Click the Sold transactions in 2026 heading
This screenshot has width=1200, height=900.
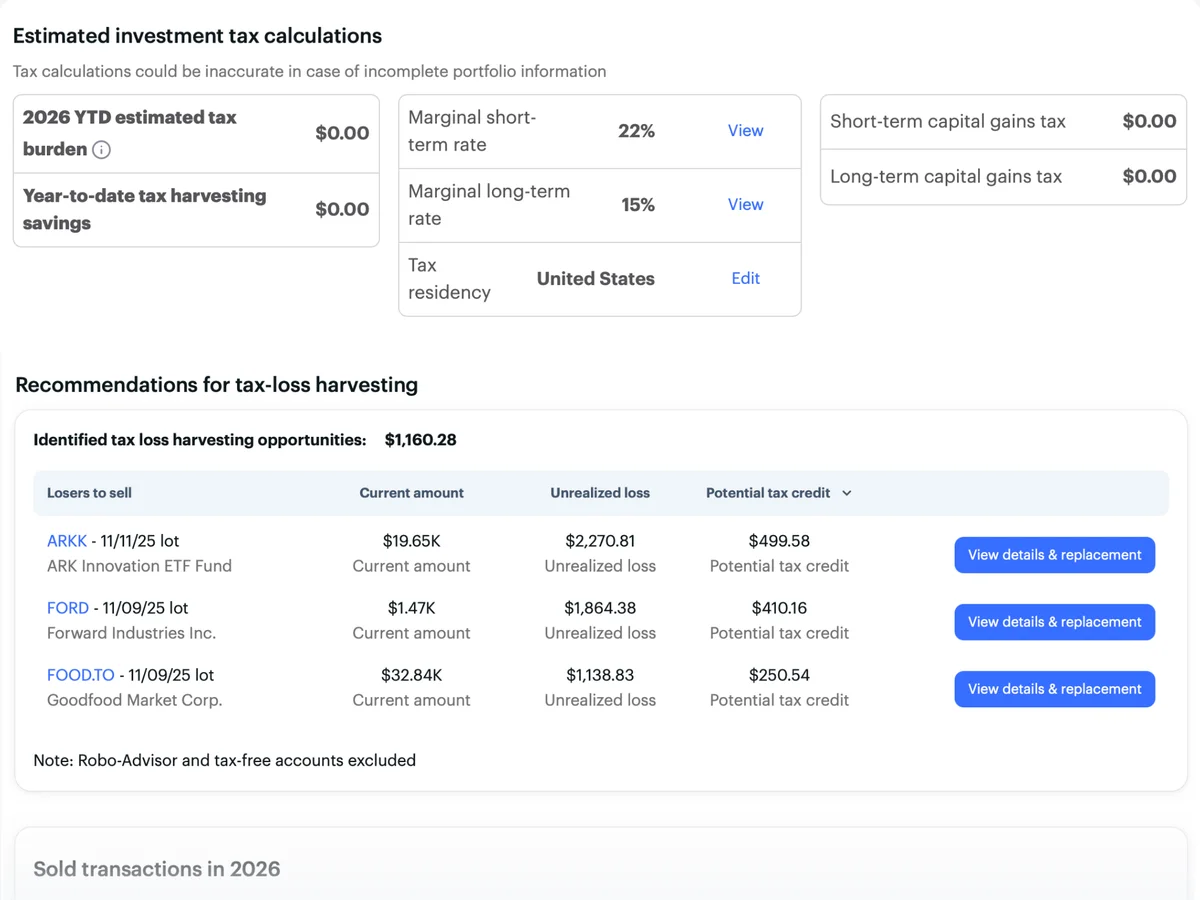tap(156, 869)
